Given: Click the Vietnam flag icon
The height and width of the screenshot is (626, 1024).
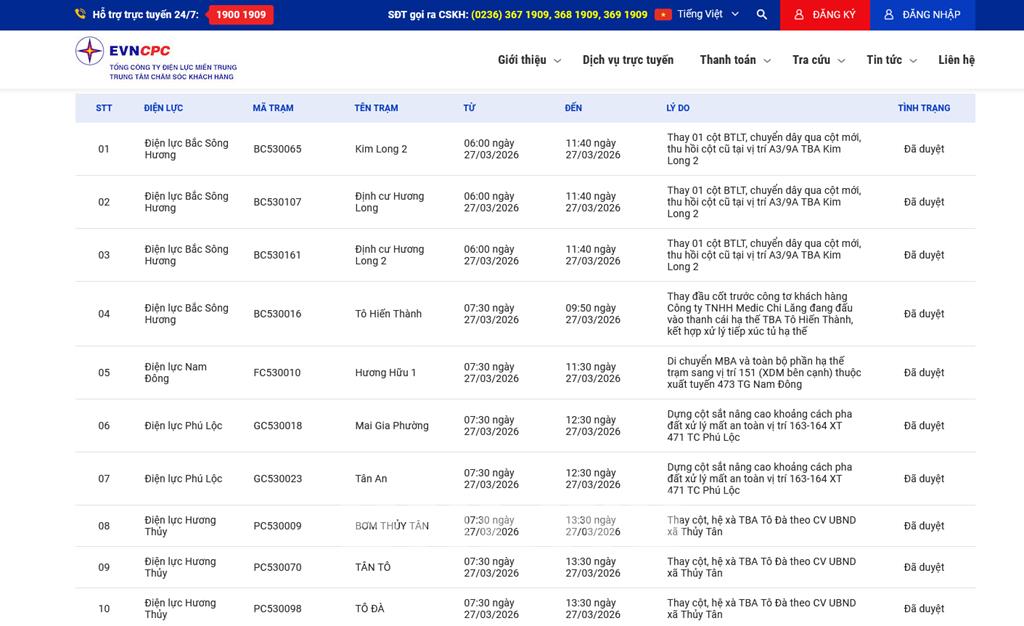Looking at the screenshot, I should [663, 15].
